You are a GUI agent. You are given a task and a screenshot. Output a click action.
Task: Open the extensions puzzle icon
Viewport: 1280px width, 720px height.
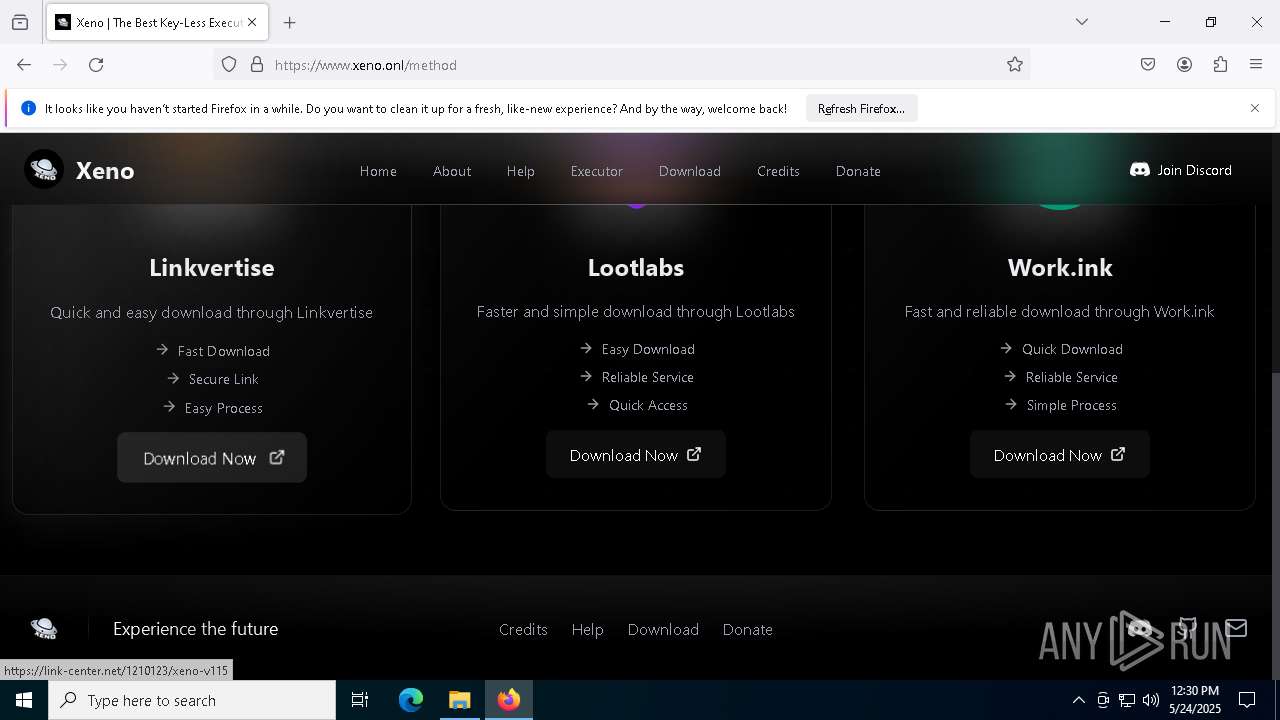[x=1220, y=65]
